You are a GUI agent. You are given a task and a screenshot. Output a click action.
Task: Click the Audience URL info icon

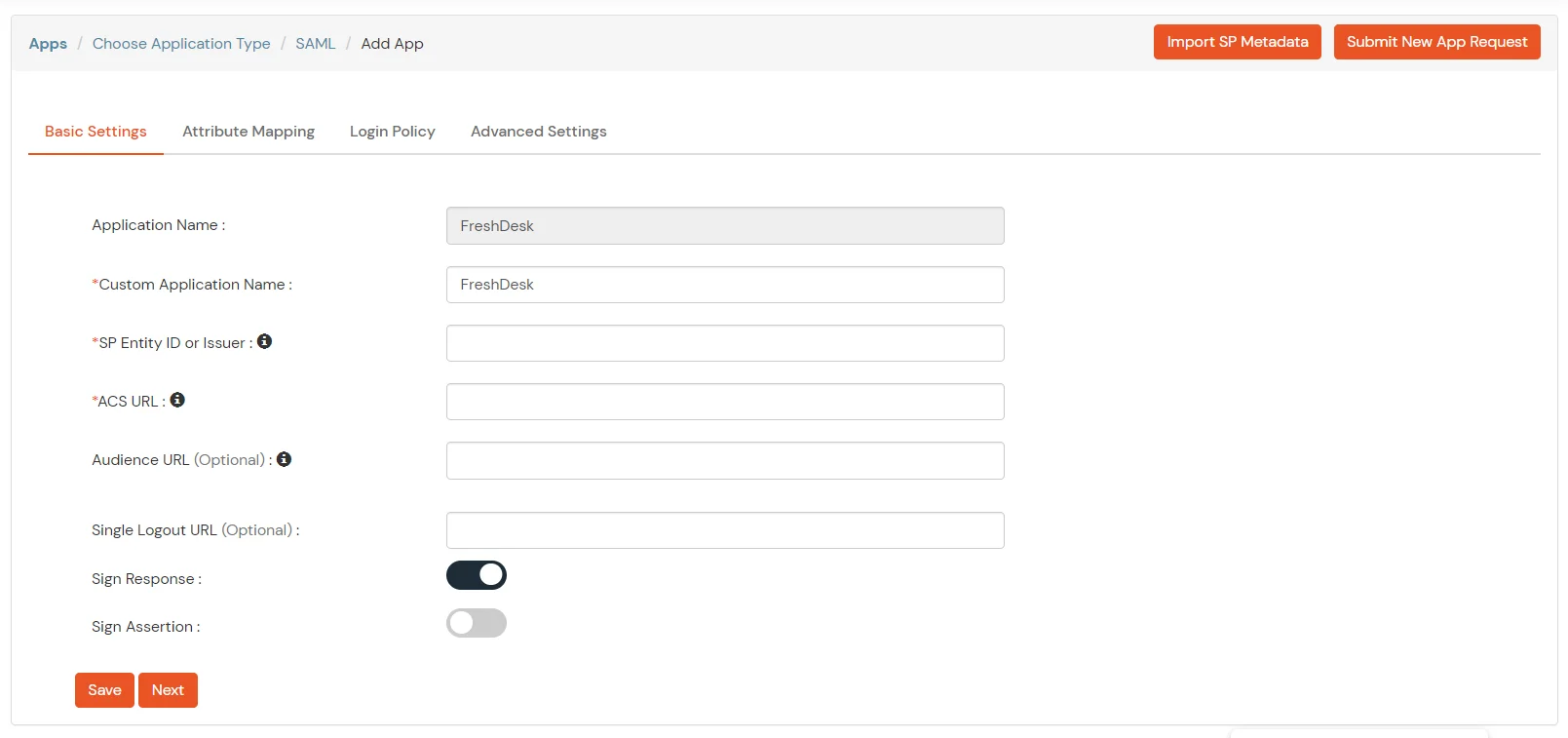click(x=284, y=459)
